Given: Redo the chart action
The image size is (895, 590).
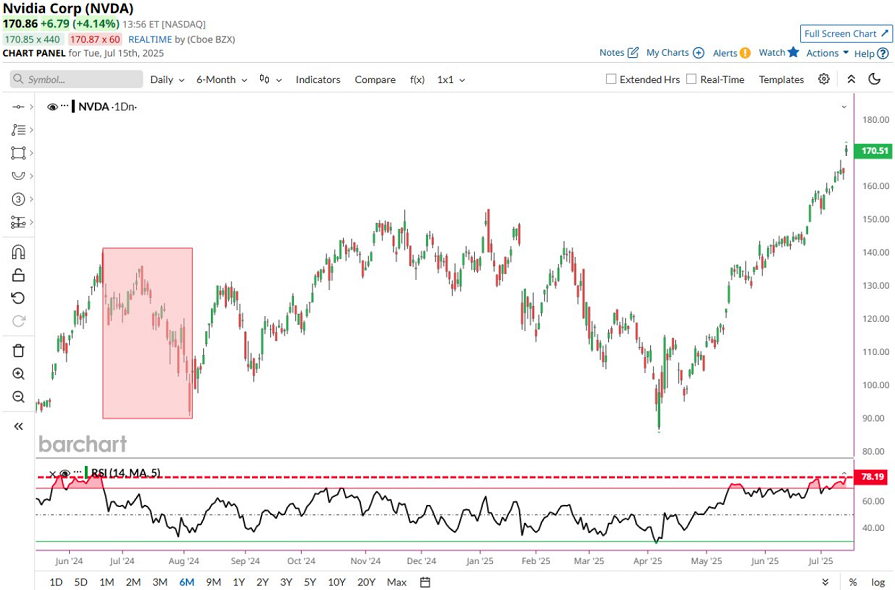Looking at the screenshot, I should click(x=18, y=321).
